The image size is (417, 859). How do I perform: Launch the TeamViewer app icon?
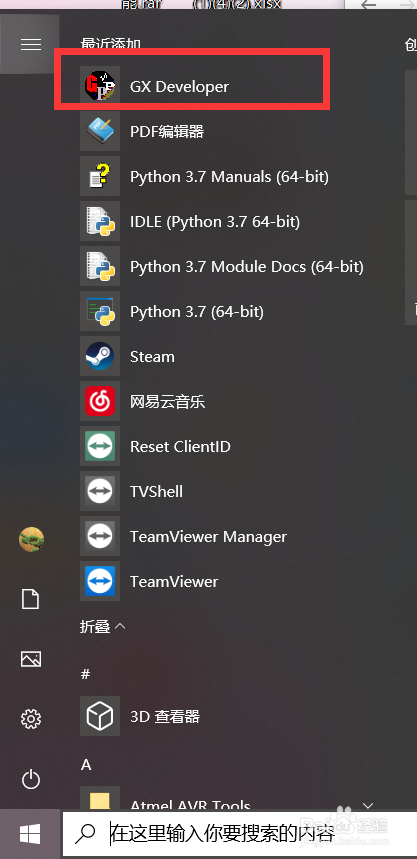click(100, 581)
